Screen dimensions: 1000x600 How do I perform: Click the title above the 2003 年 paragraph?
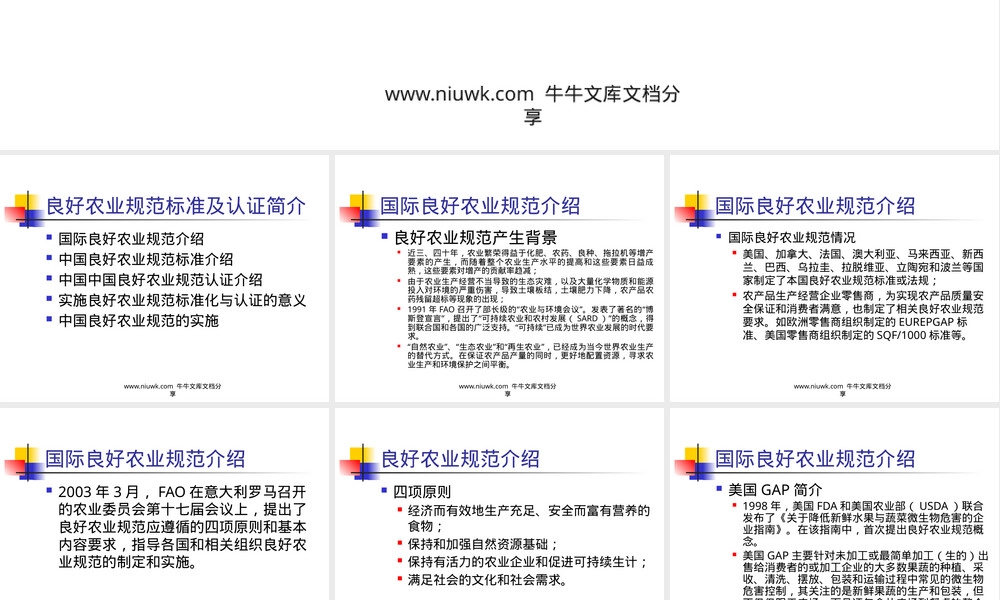145,459
